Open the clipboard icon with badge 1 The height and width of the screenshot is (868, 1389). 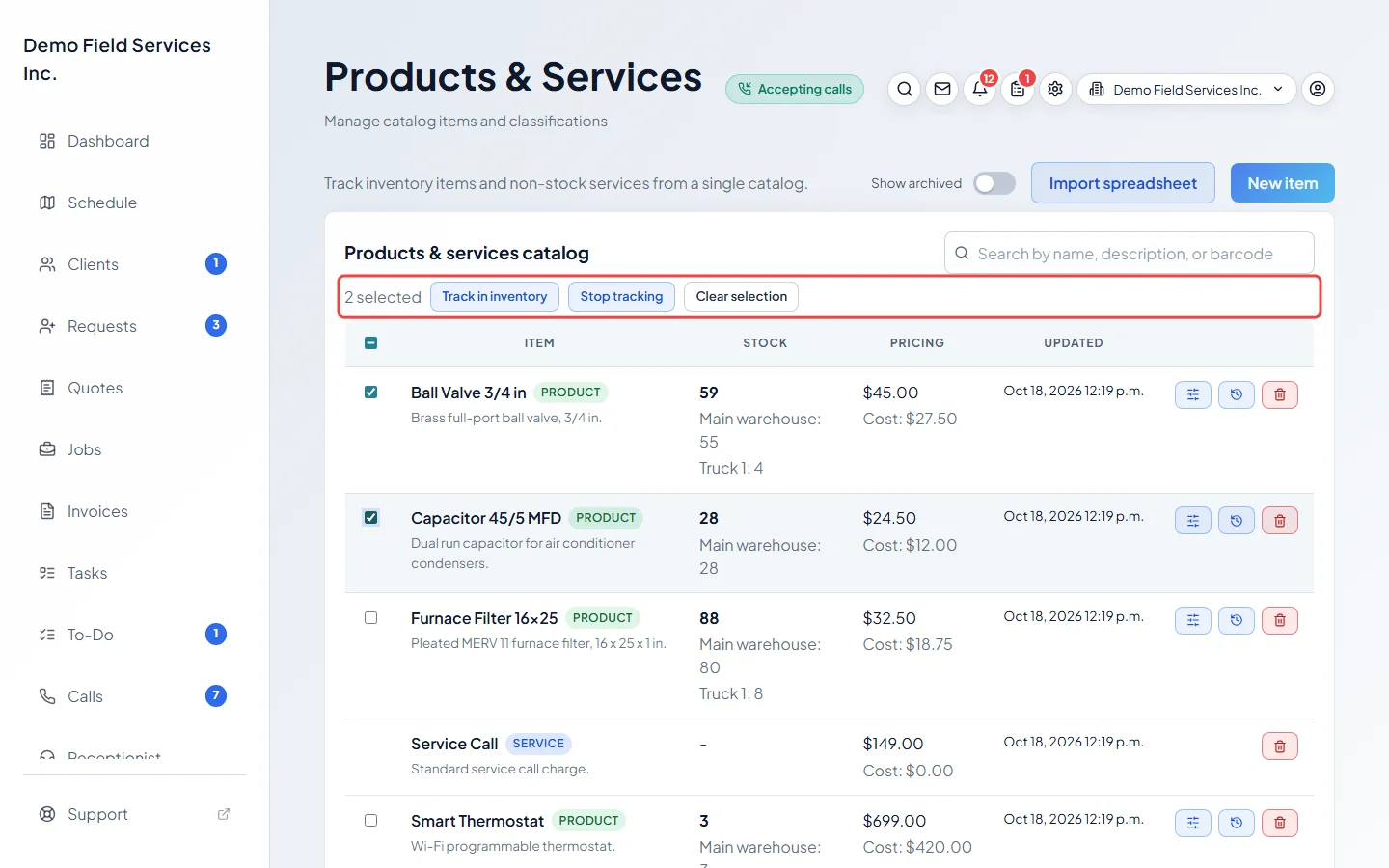pos(1018,90)
